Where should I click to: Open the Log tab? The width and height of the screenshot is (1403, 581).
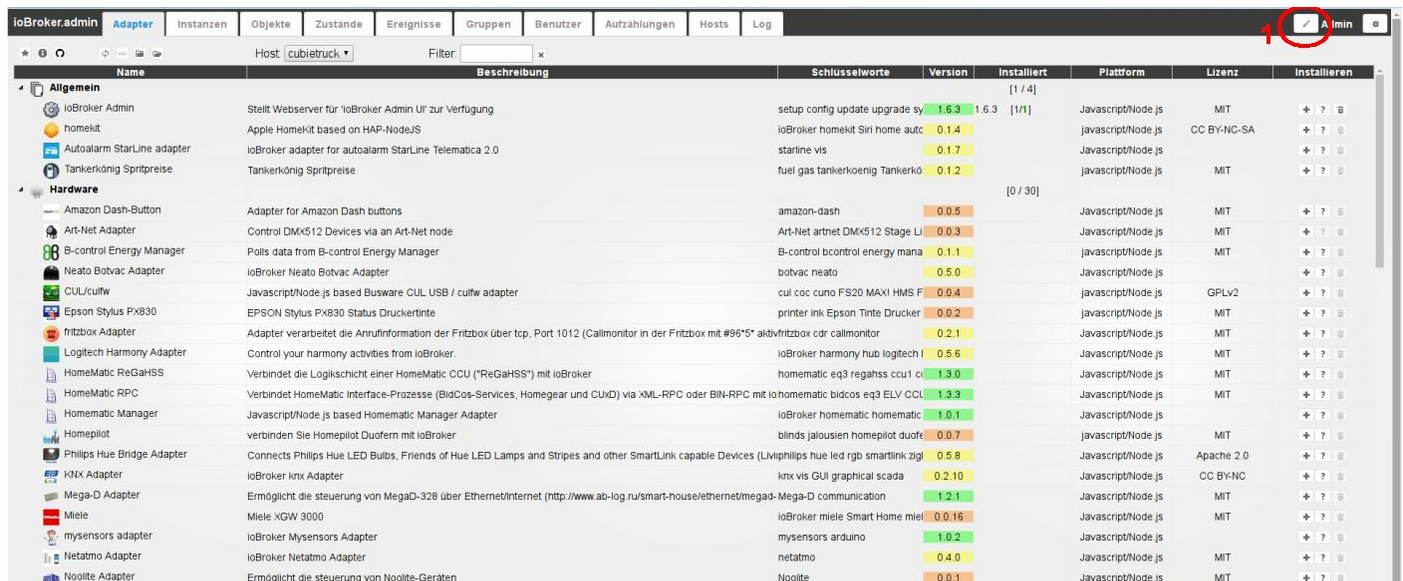pos(762,24)
